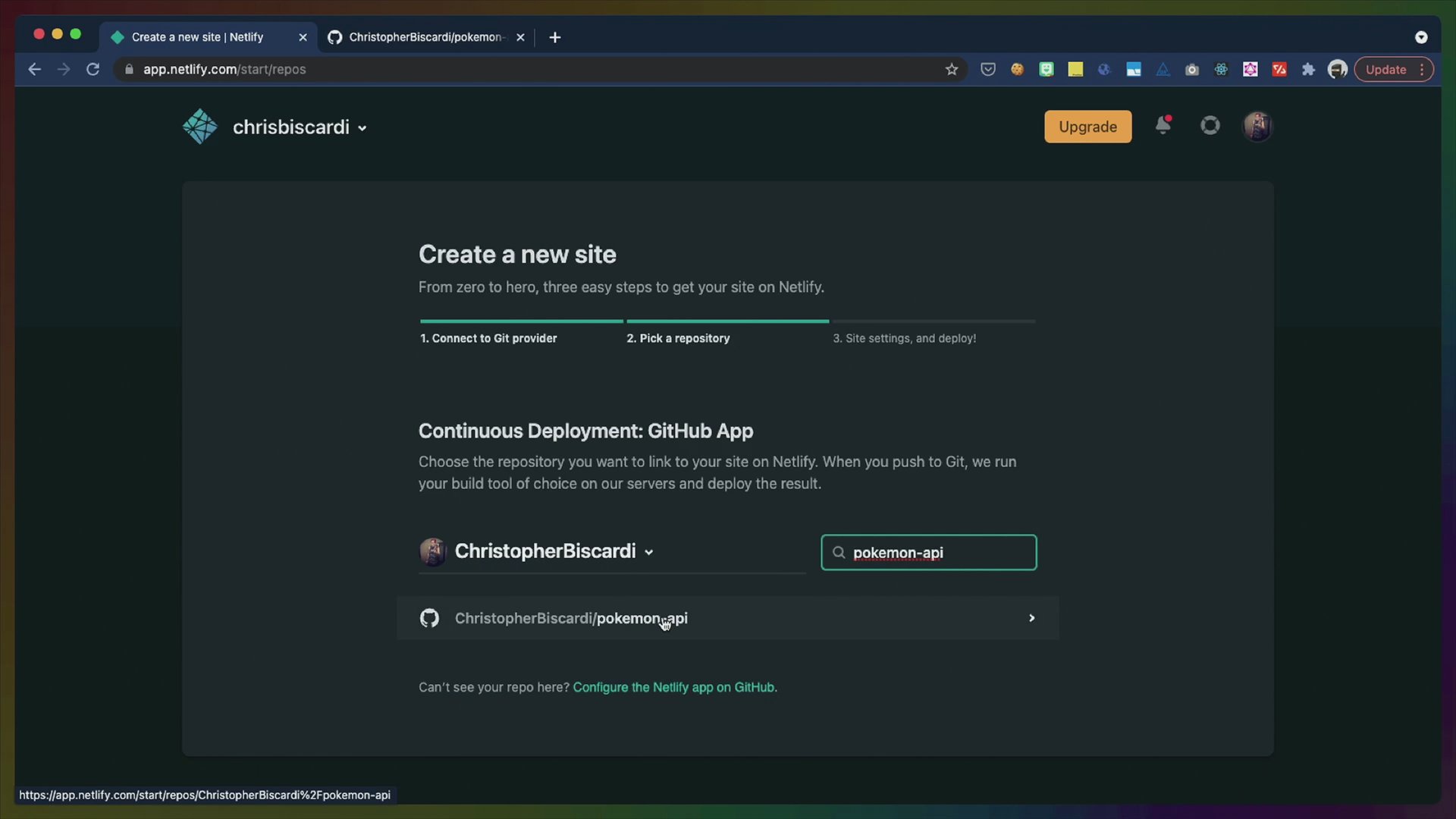Click the Chrome profile avatar

click(1338, 69)
